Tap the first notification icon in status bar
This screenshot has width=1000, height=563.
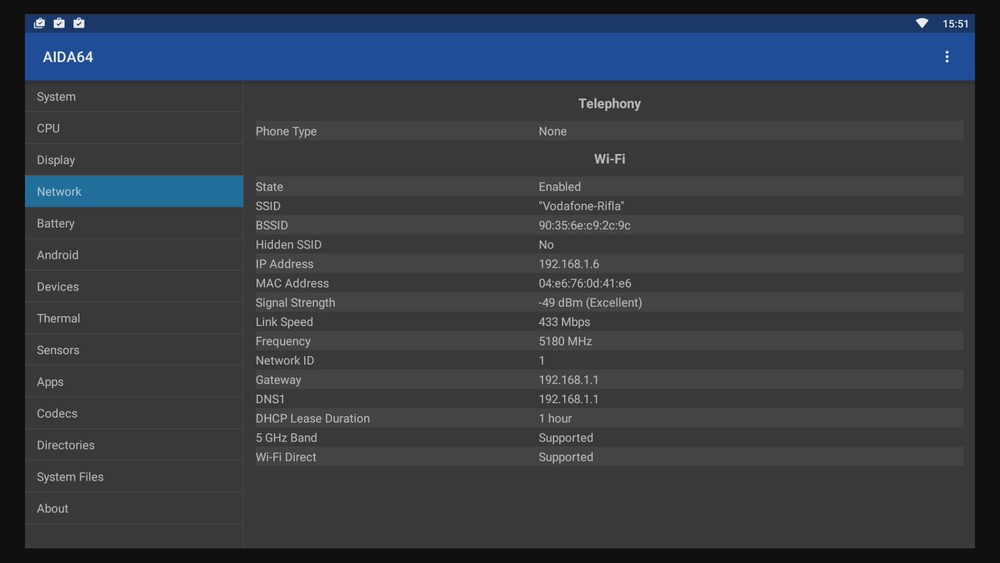click(39, 23)
